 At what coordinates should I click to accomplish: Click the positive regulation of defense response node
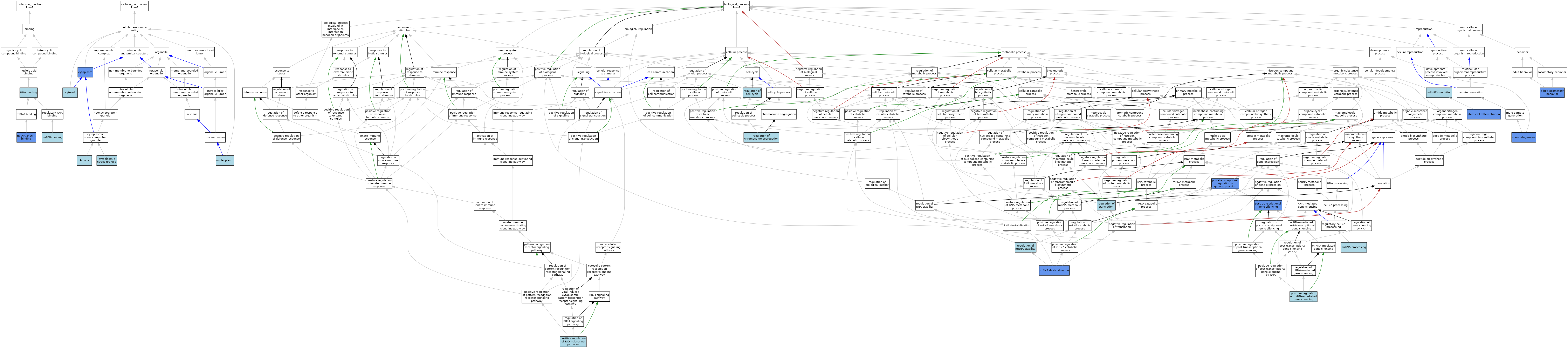pyautogui.click(x=286, y=138)
